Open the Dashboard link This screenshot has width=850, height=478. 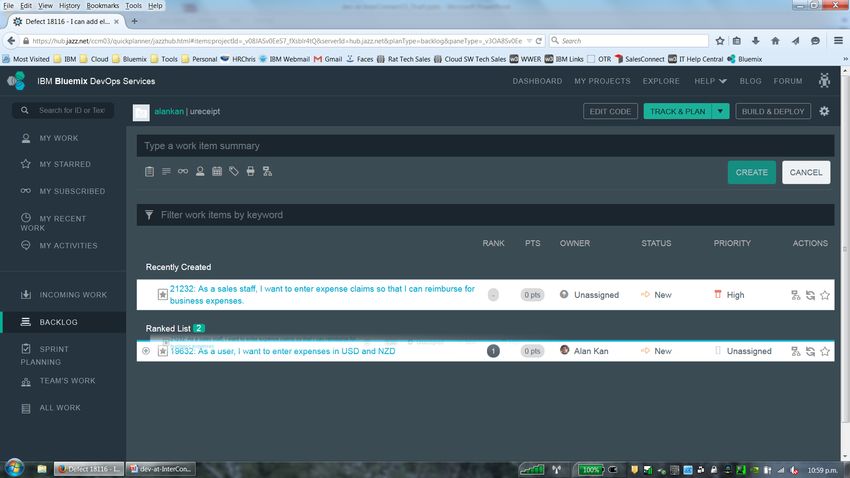point(537,81)
